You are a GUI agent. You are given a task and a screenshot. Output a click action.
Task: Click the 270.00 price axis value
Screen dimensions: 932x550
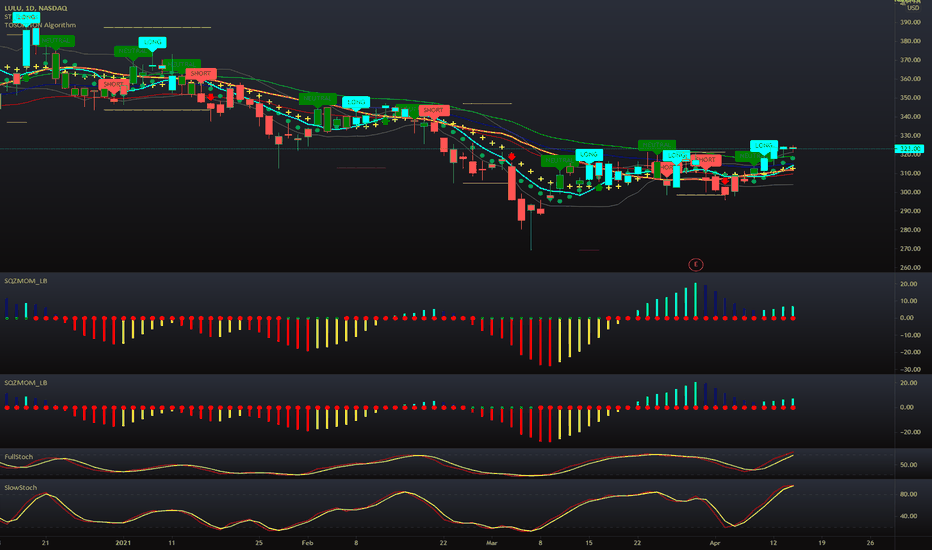pyautogui.click(x=910, y=249)
